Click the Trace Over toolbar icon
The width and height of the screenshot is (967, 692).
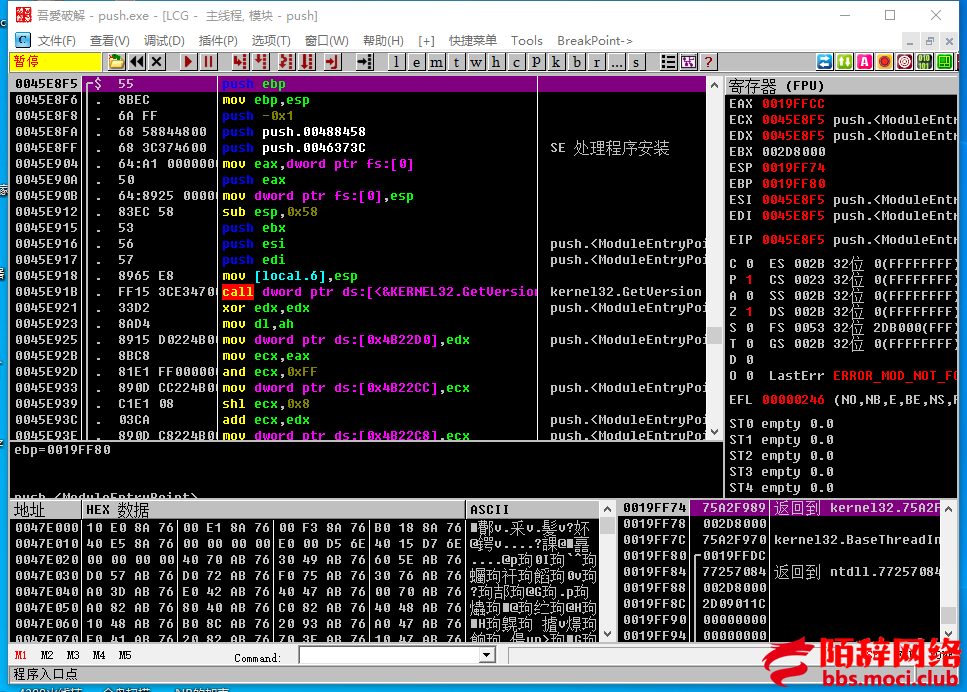click(307, 62)
